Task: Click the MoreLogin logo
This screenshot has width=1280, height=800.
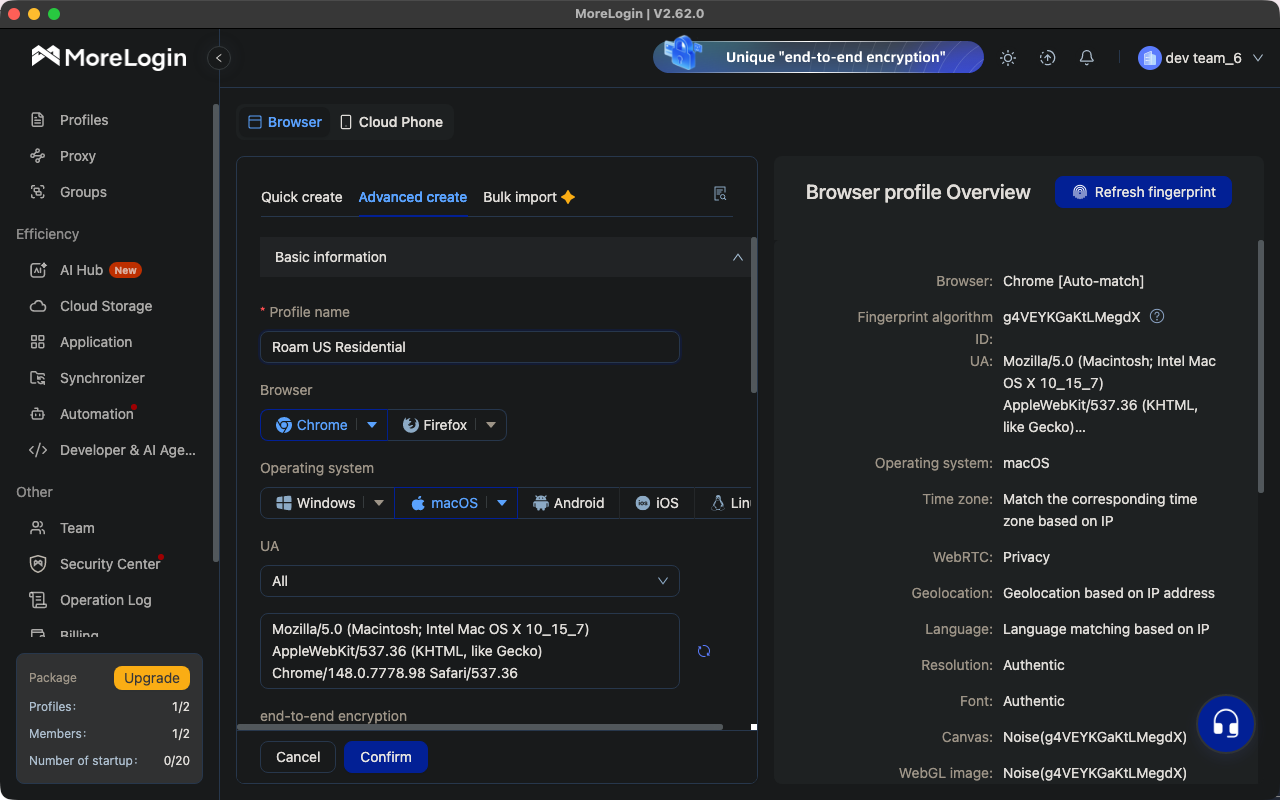Action: pyautogui.click(x=109, y=57)
